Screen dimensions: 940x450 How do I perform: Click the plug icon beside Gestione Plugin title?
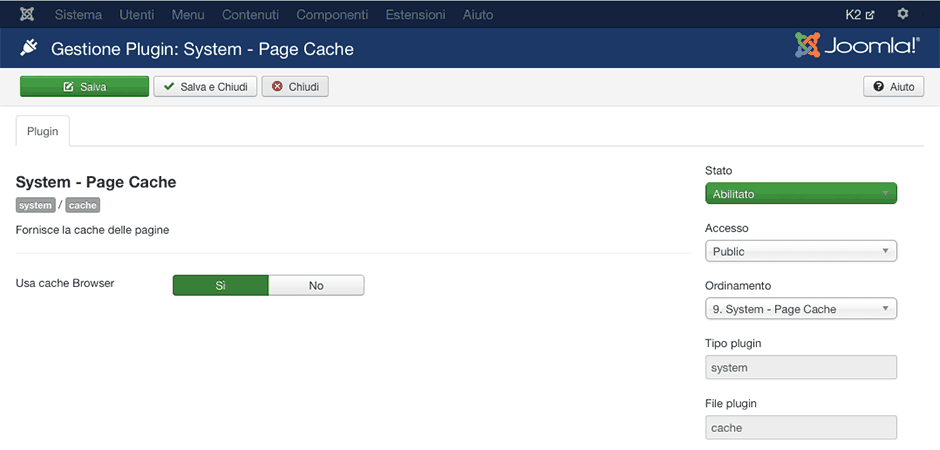point(29,48)
